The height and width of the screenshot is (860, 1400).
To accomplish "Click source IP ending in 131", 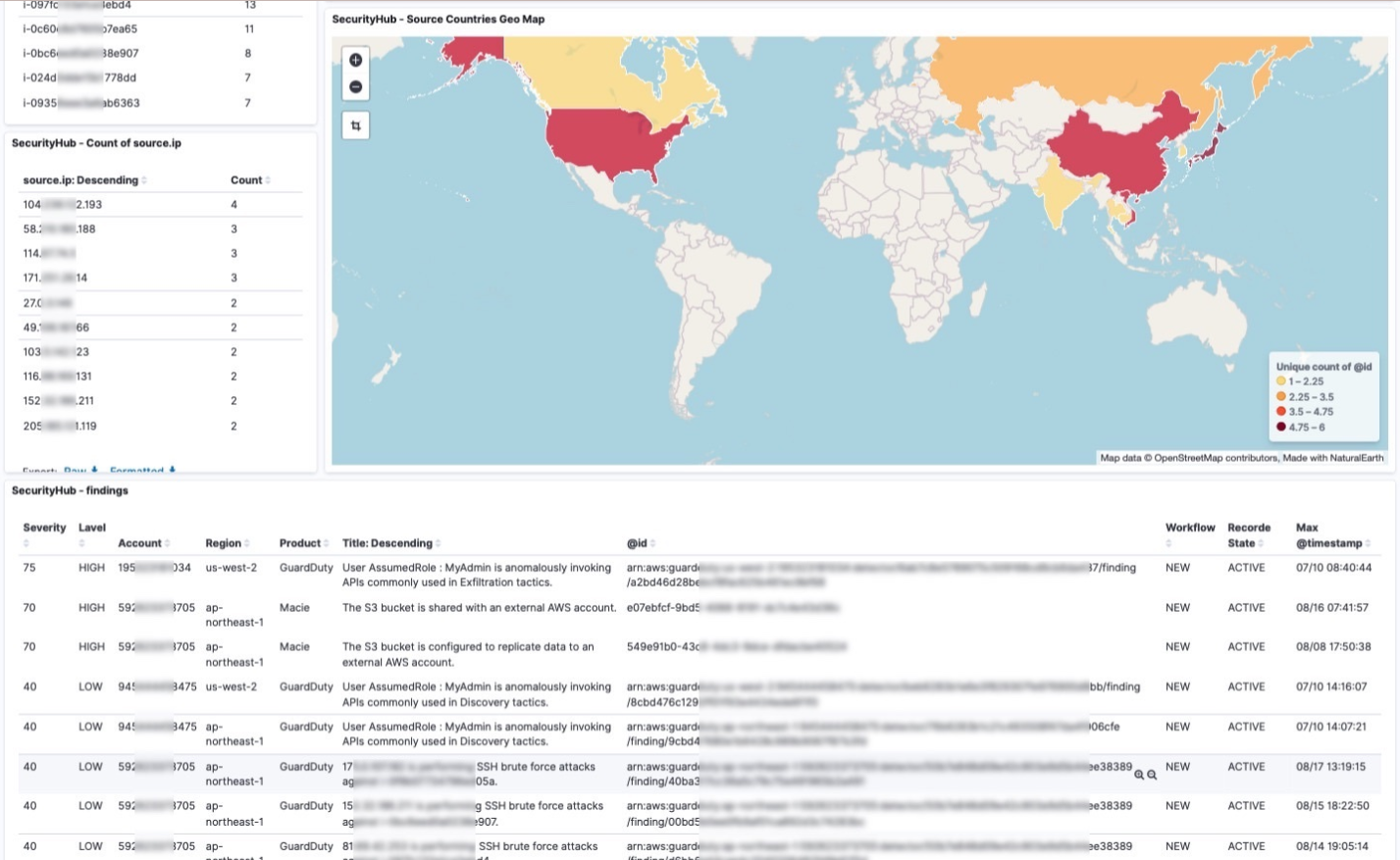I will click(x=57, y=377).
